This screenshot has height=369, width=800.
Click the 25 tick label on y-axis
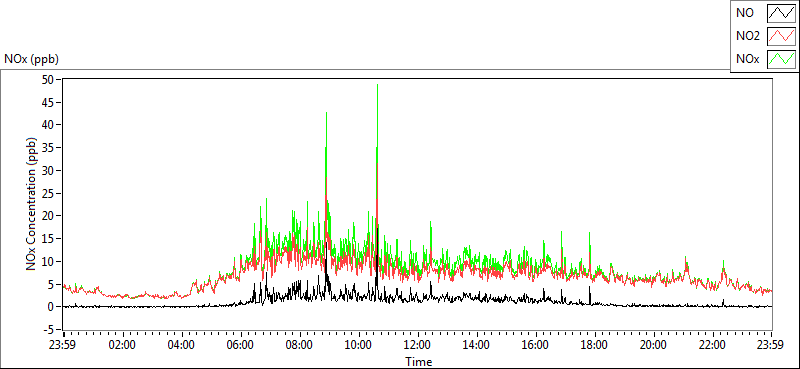(x=49, y=193)
